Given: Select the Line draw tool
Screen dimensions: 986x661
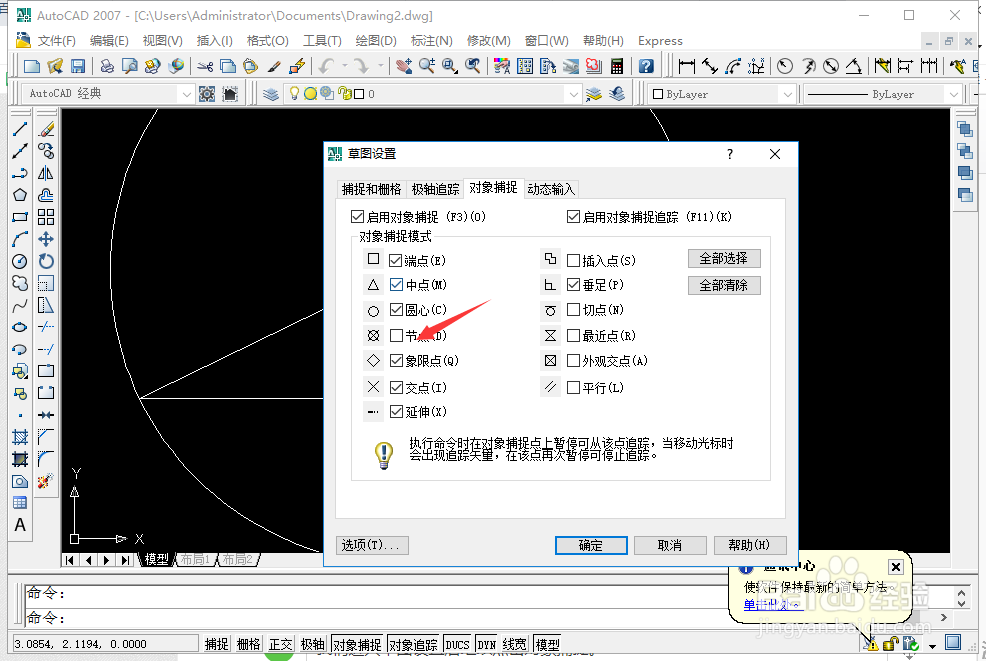Looking at the screenshot, I should pos(20,129).
